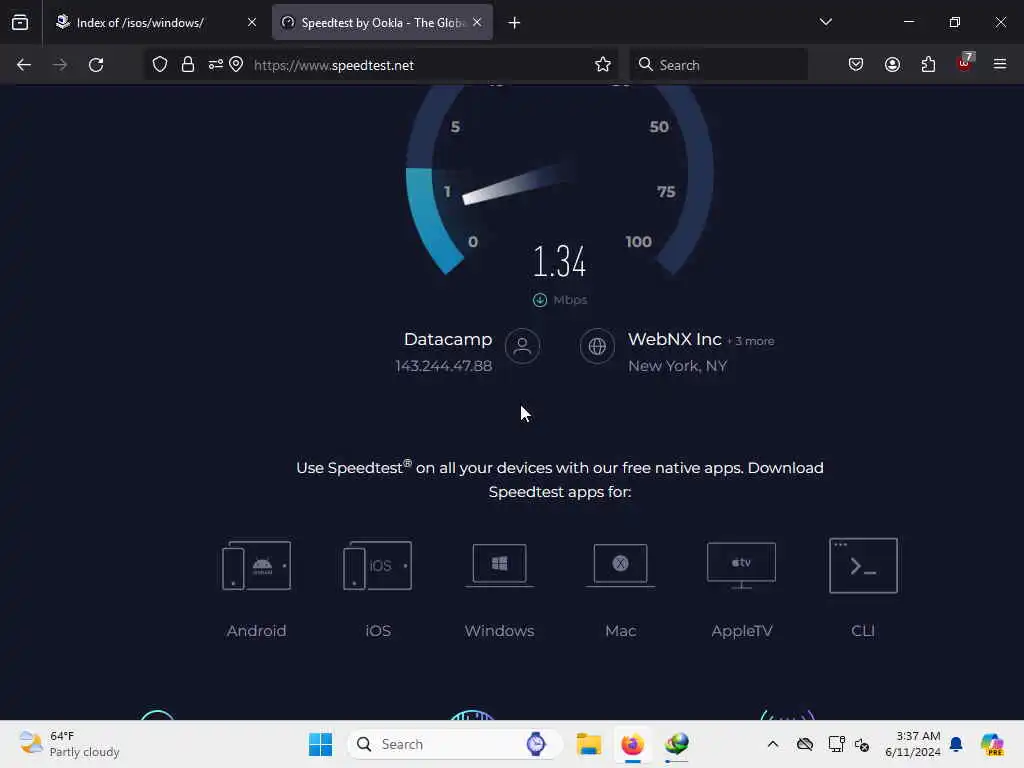
Task: Click the Datacamp provider name
Action: point(448,340)
